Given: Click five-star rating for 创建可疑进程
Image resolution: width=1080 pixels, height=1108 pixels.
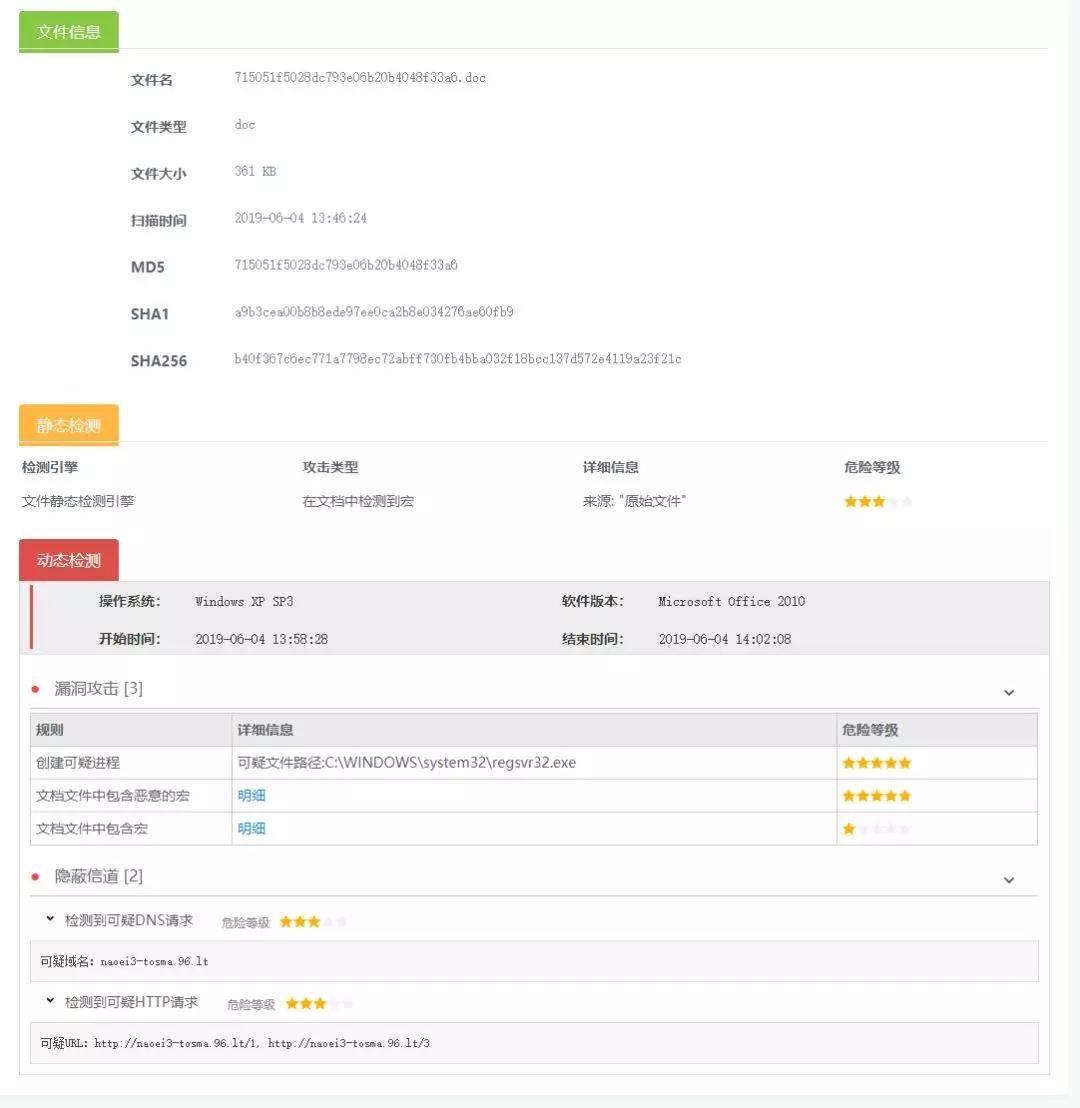Looking at the screenshot, I should coord(876,763).
